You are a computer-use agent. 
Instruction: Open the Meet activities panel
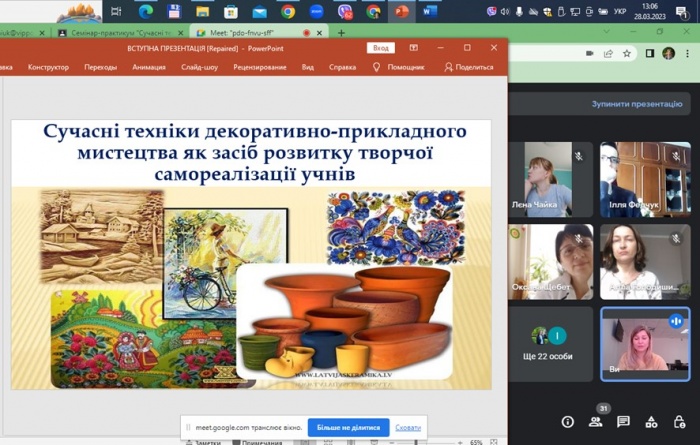point(652,422)
